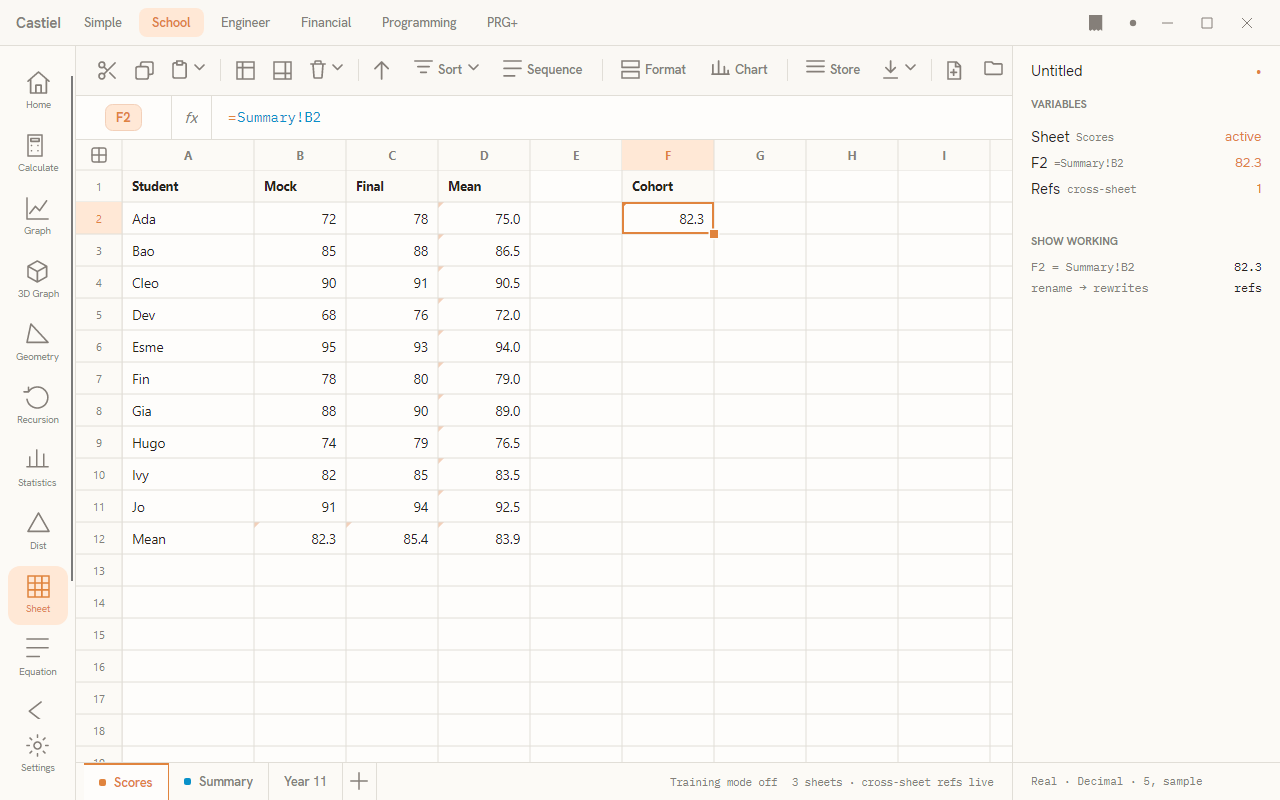Click the Untitled document title
This screenshot has height=800, width=1280.
click(x=1057, y=71)
